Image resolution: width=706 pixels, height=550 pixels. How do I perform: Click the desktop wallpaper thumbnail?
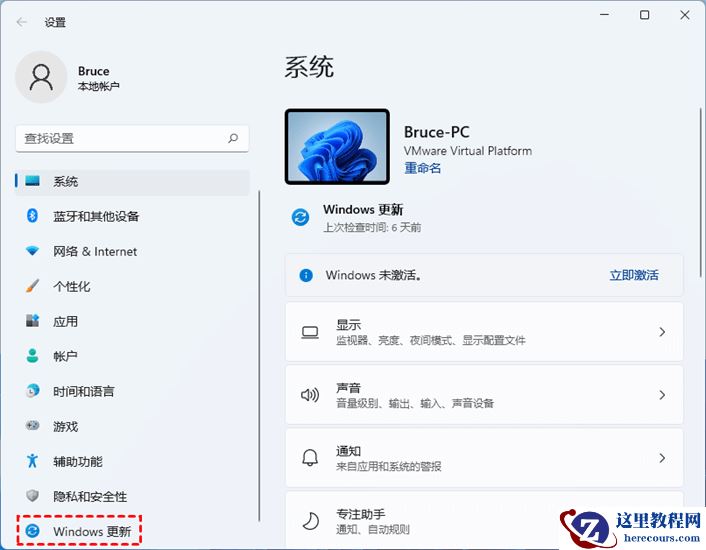(337, 146)
